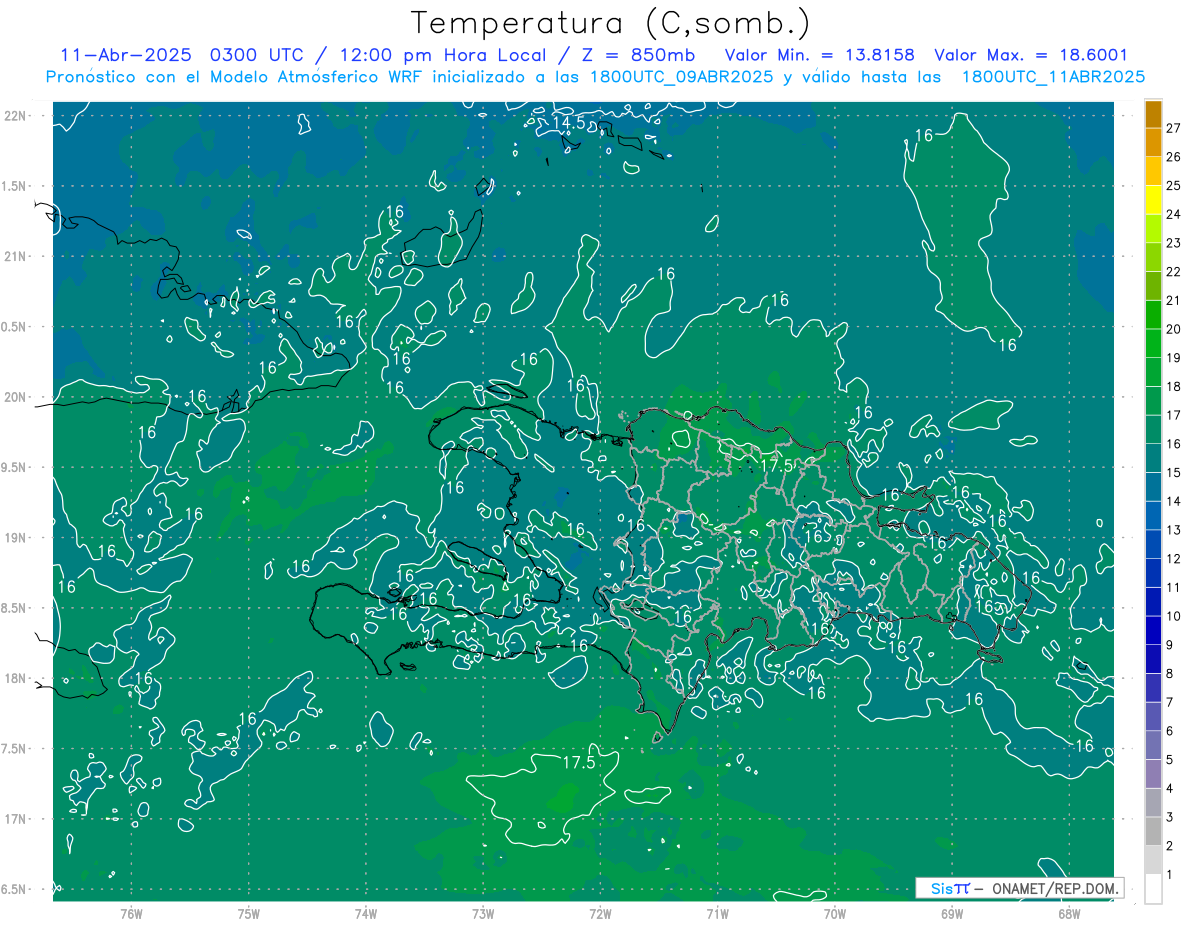Click the "3" label on the color scale

point(1169,817)
